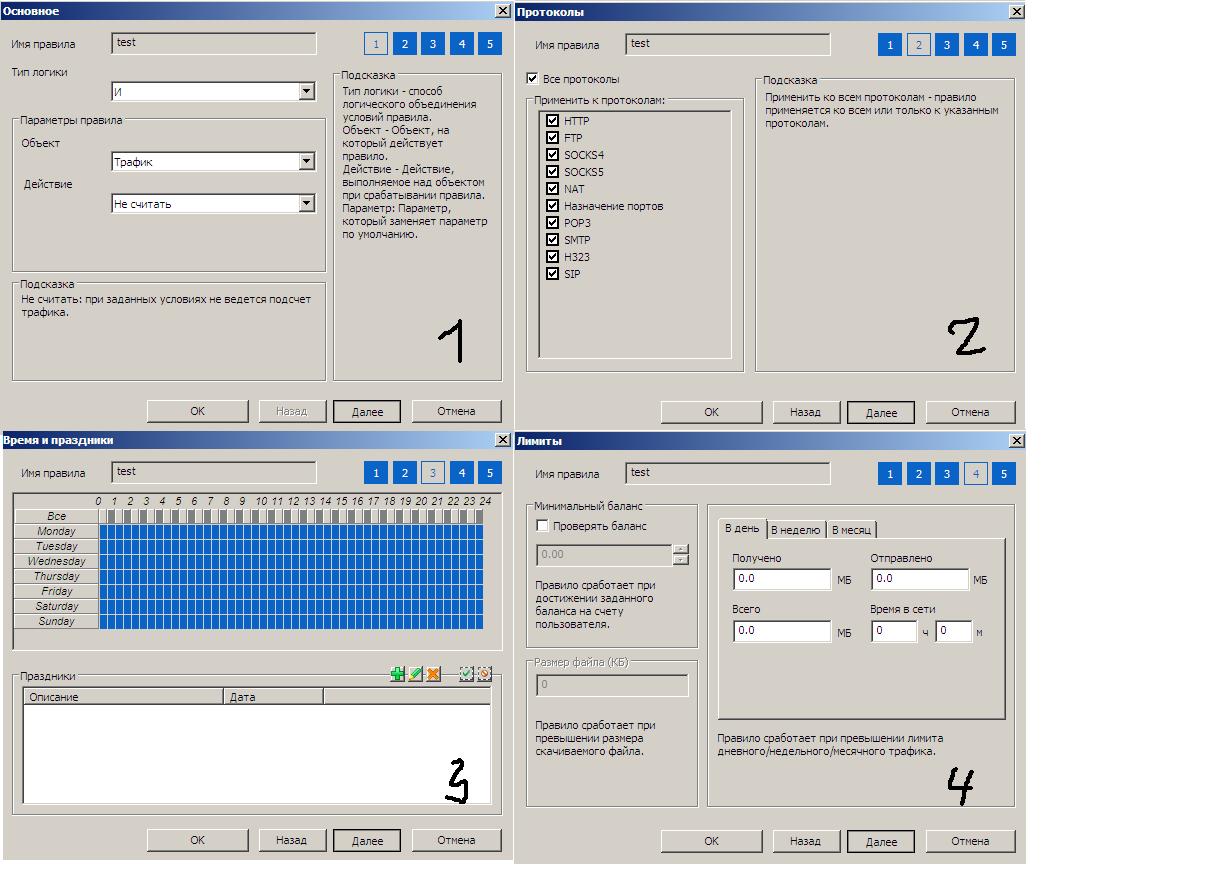Viewport: 1216px width, 877px height.
Task: Uncheck the NAT protocol
Action: [552, 189]
